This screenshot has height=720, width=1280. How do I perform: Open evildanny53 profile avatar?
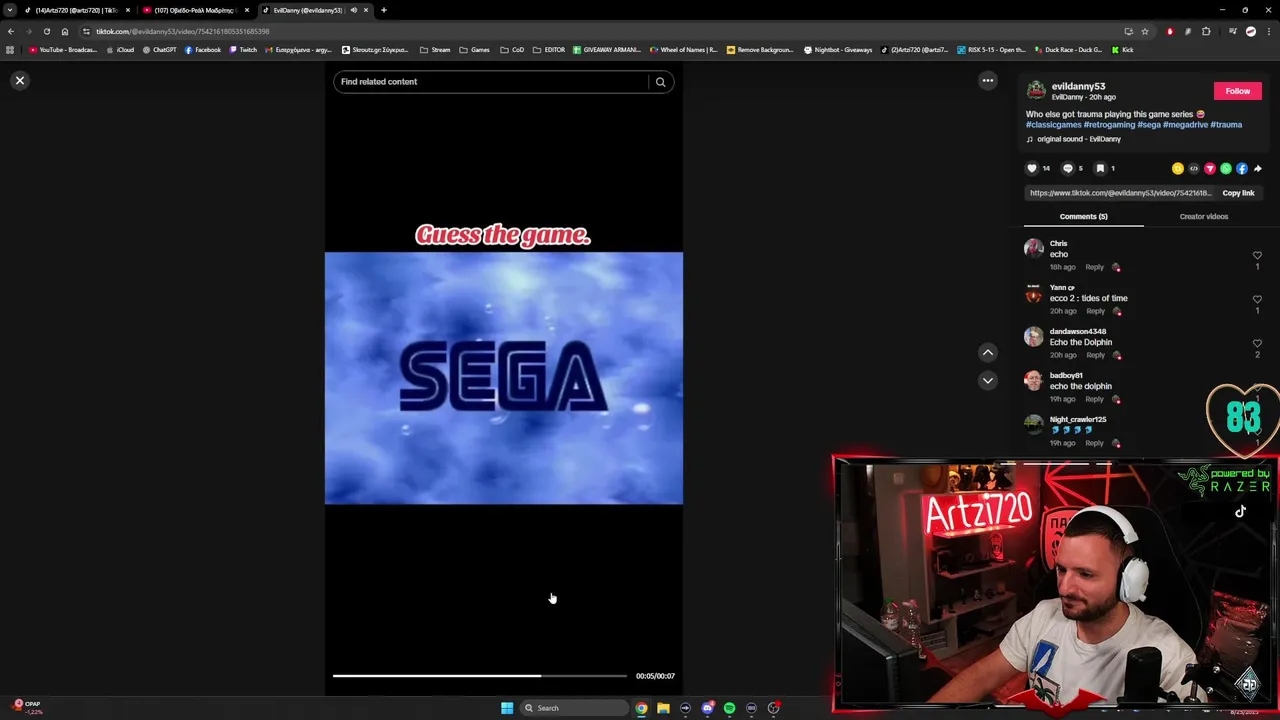(x=1036, y=91)
